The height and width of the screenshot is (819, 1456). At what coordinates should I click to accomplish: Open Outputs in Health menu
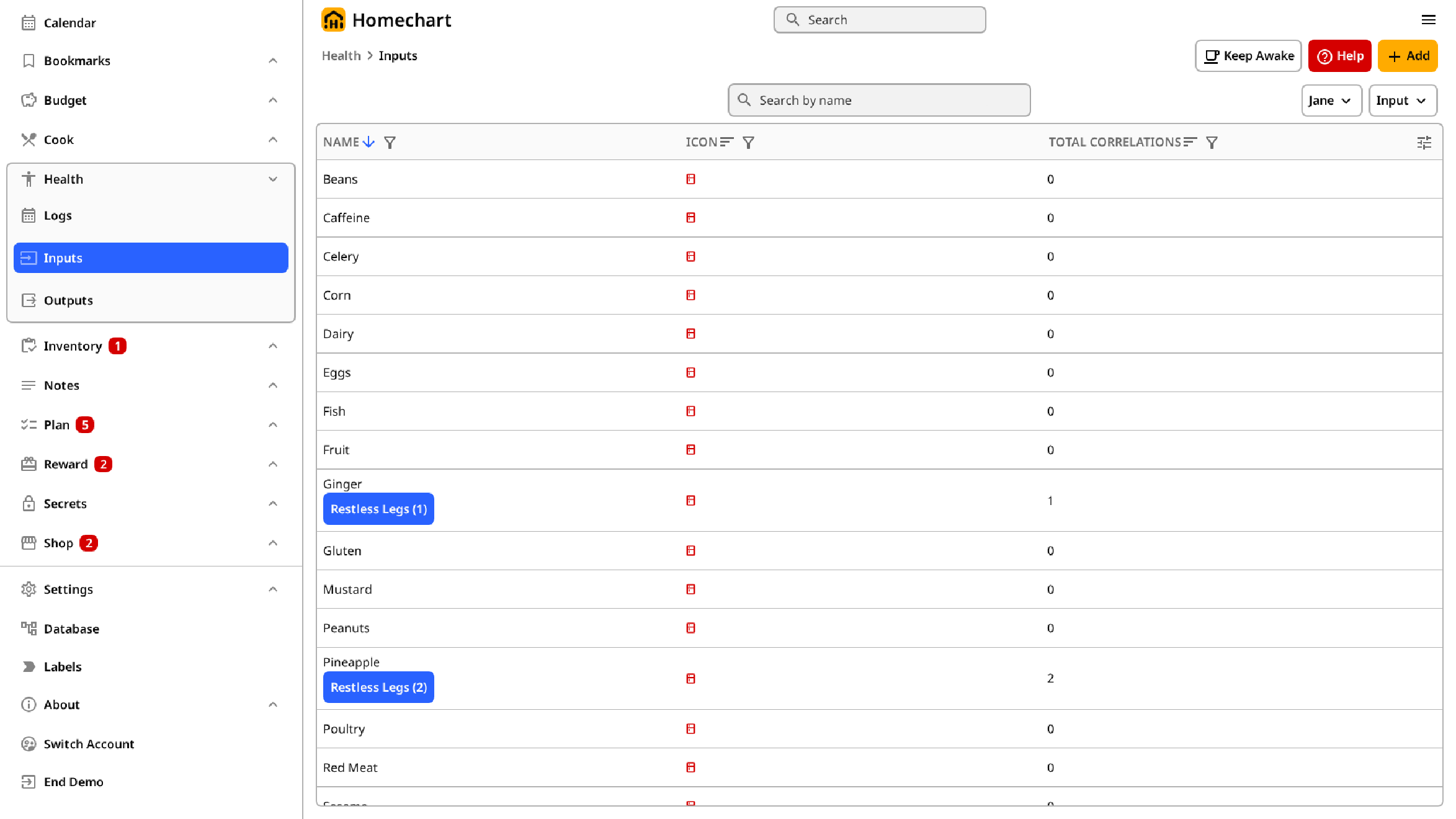68,300
